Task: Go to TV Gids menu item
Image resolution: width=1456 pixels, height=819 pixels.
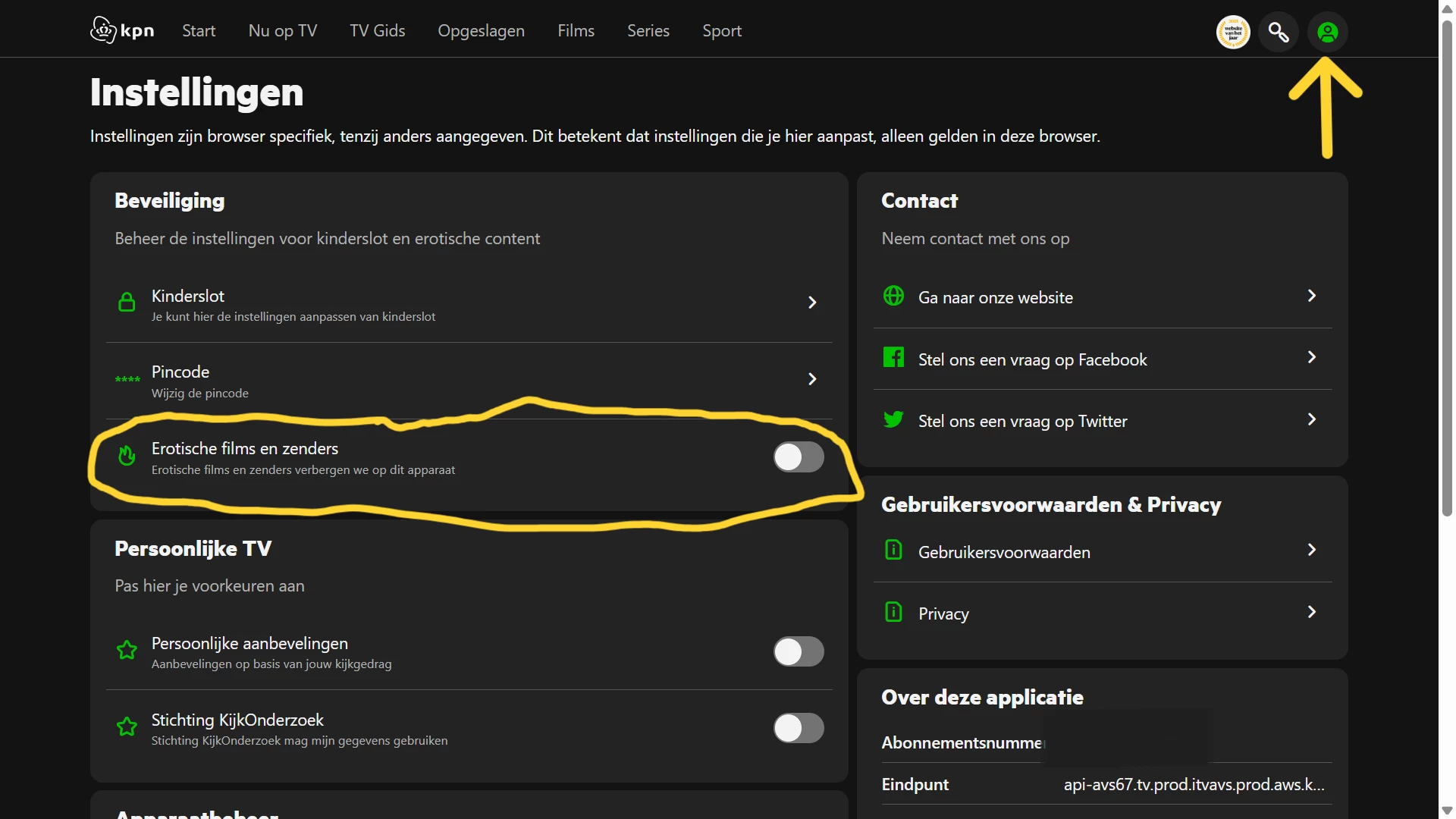Action: click(x=377, y=31)
